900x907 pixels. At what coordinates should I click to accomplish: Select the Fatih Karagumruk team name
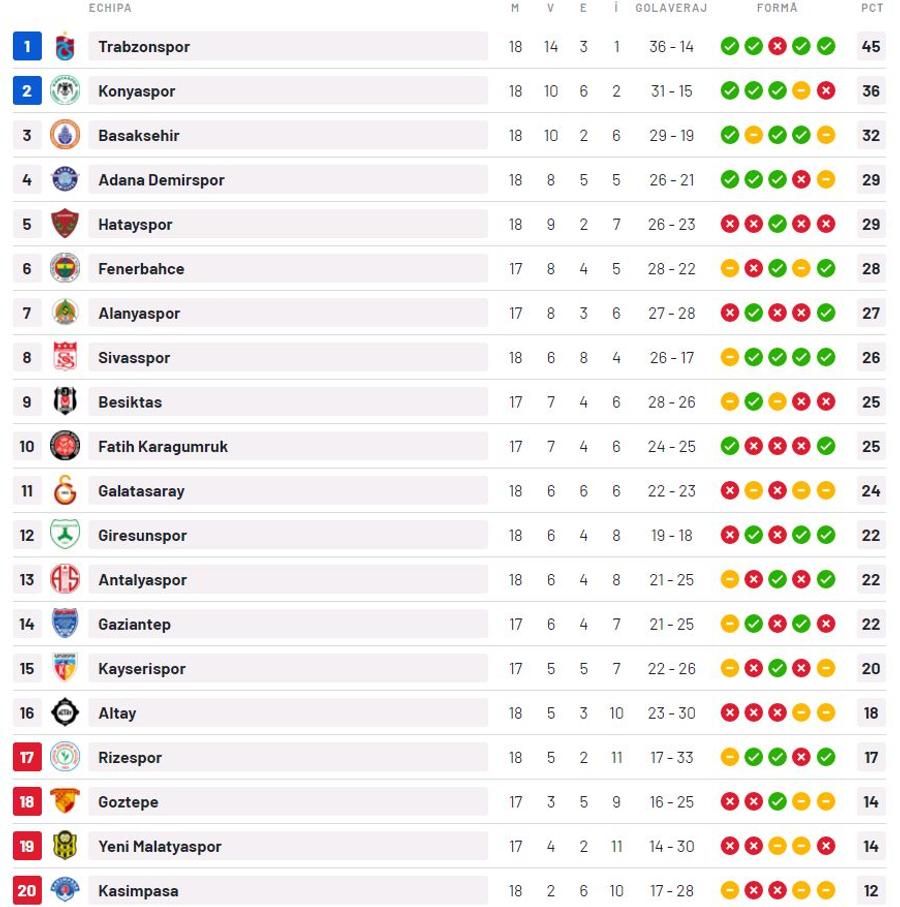[x=163, y=446]
